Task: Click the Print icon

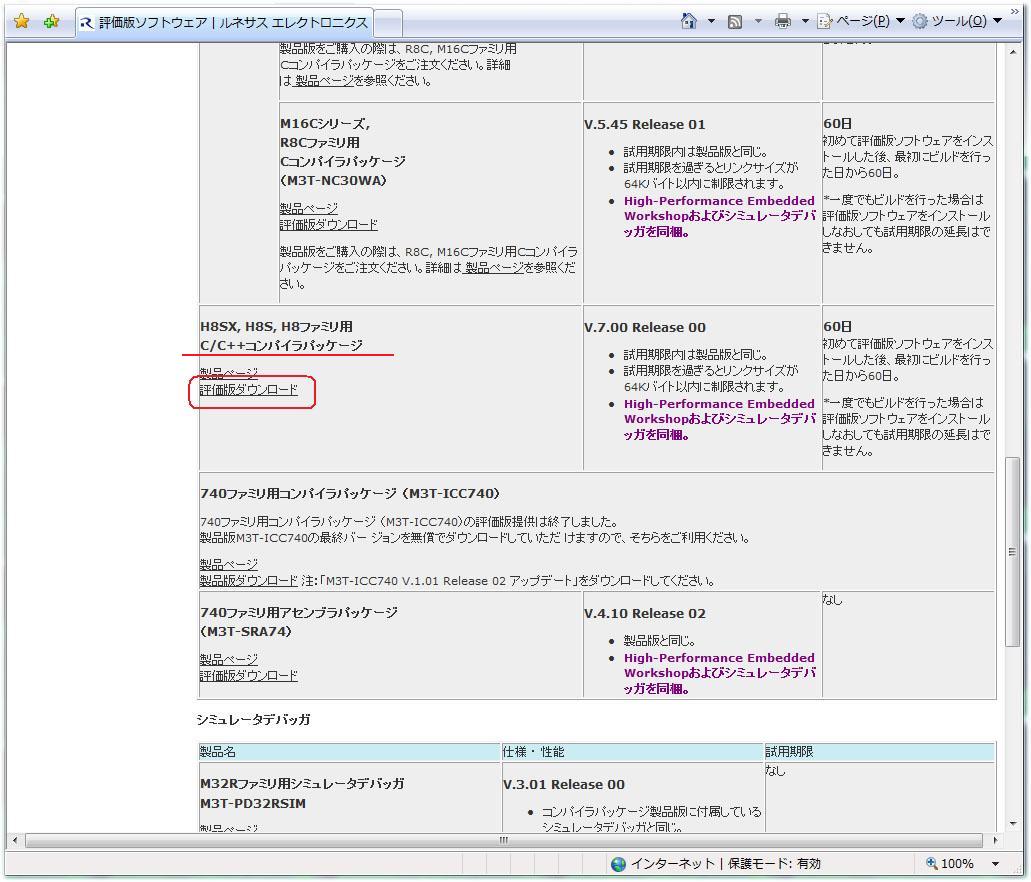Action: pos(783,21)
